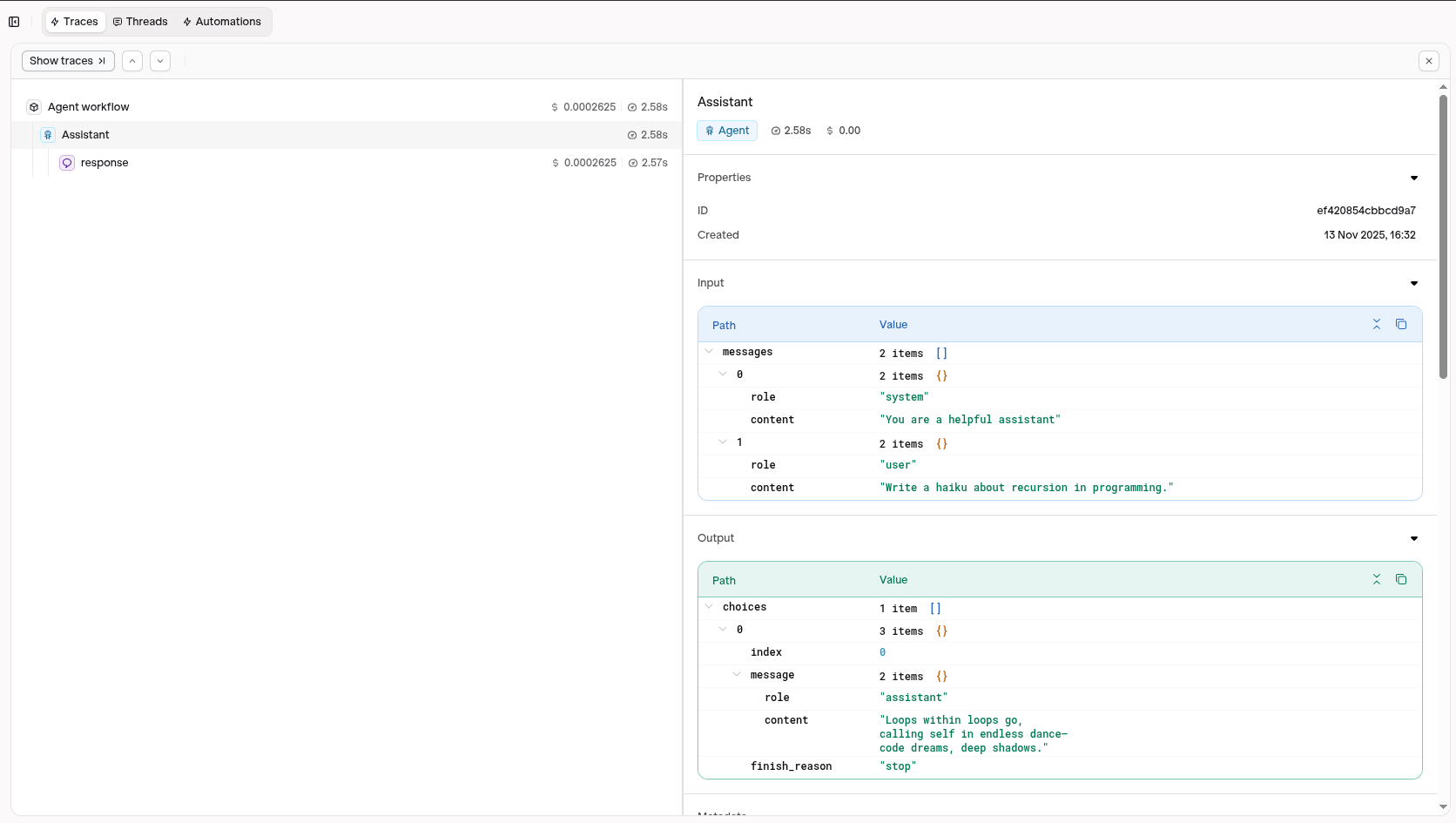This screenshot has height=823, width=1456.
Task: Toggle the sidebar panel icon
Action: (x=14, y=22)
